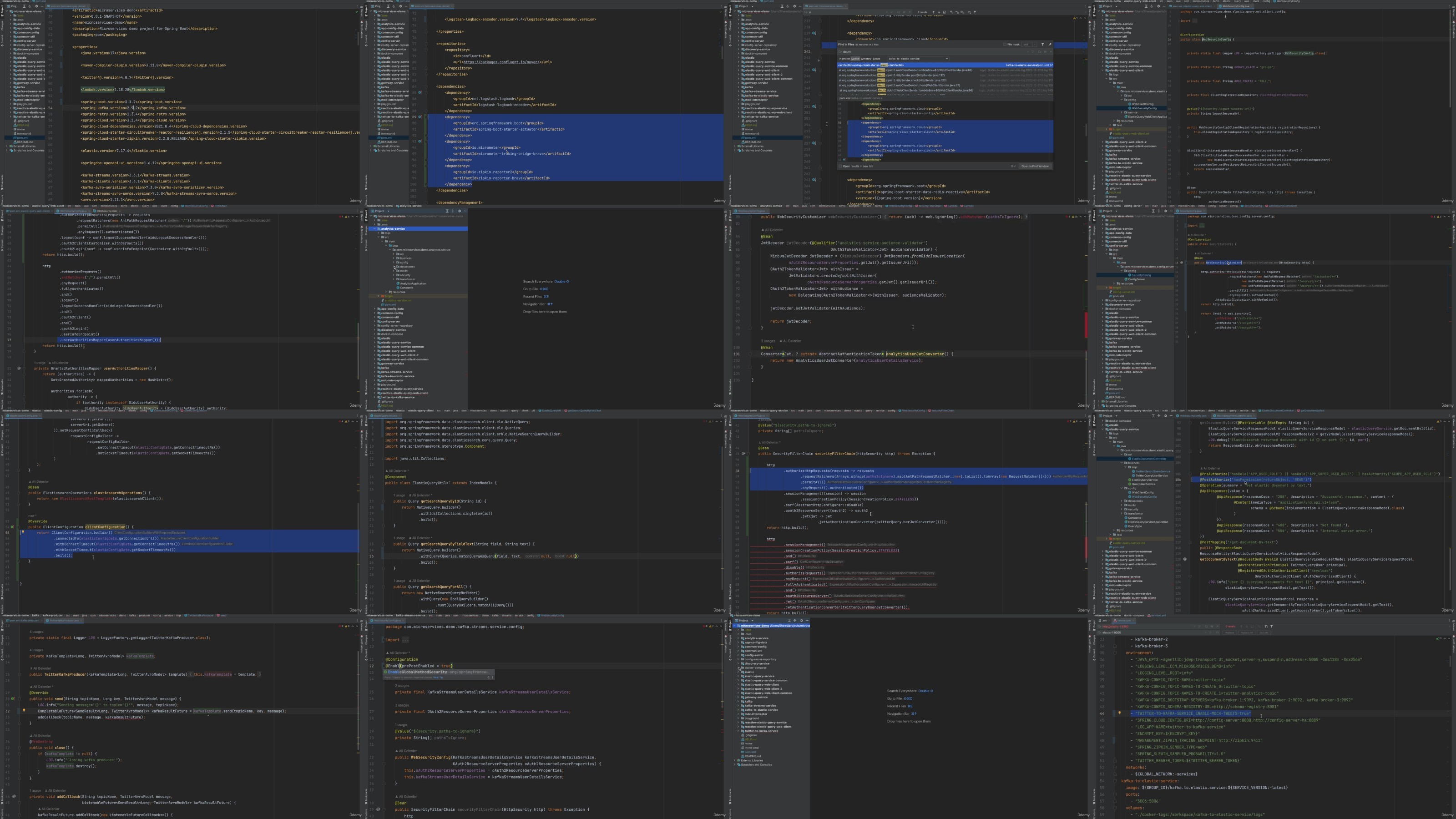This screenshot has width=1456, height=819.
Task: Click the dependency gutter icon on line 245
Action: [814, 70]
